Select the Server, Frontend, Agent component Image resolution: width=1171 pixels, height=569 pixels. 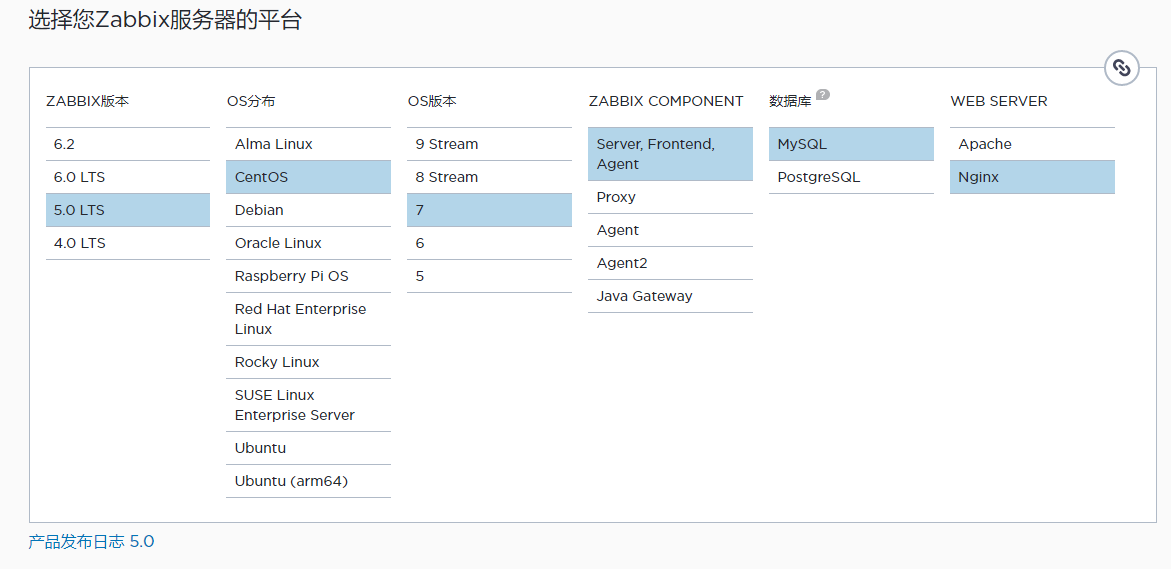(670, 154)
